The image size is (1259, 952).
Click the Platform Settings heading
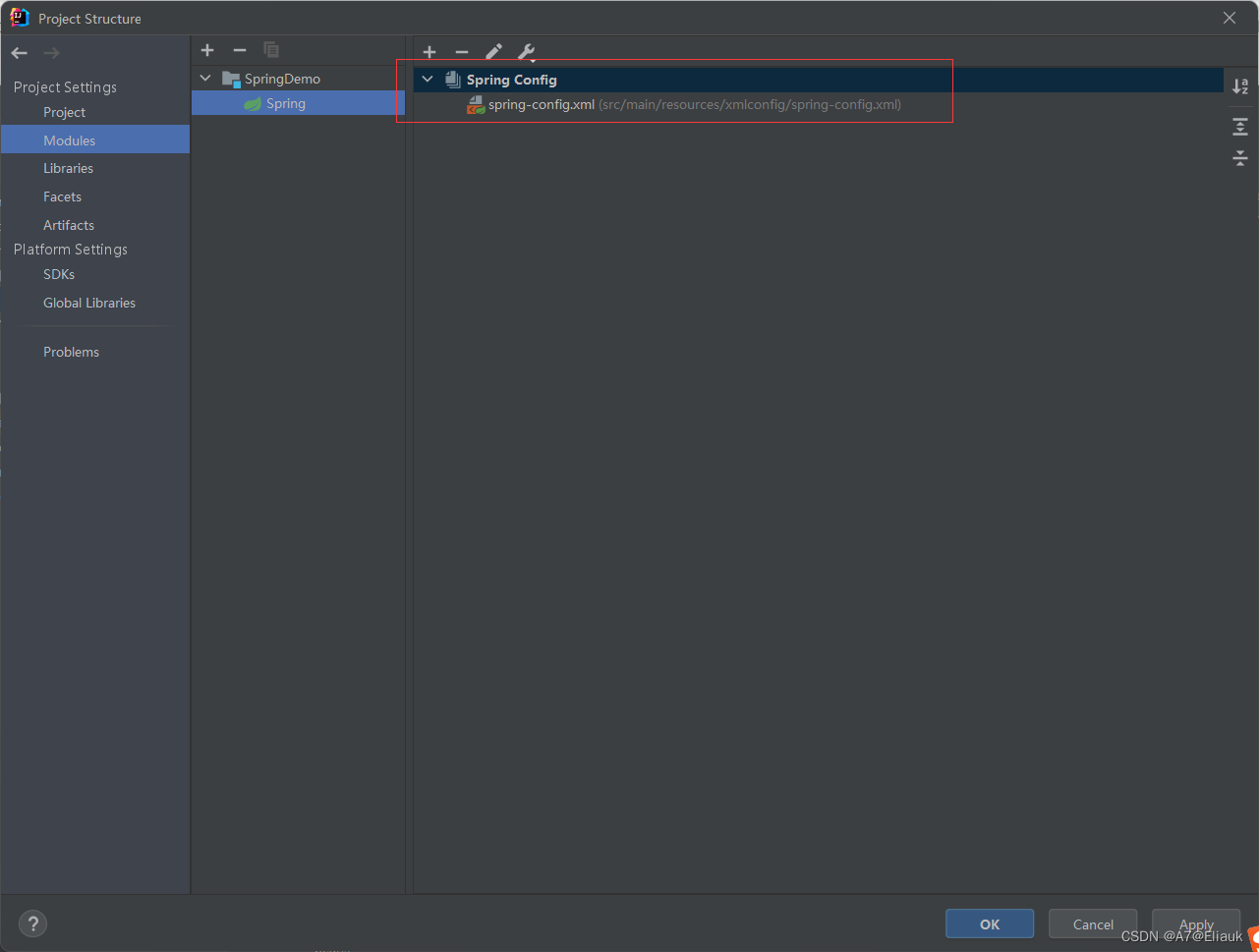point(71,250)
